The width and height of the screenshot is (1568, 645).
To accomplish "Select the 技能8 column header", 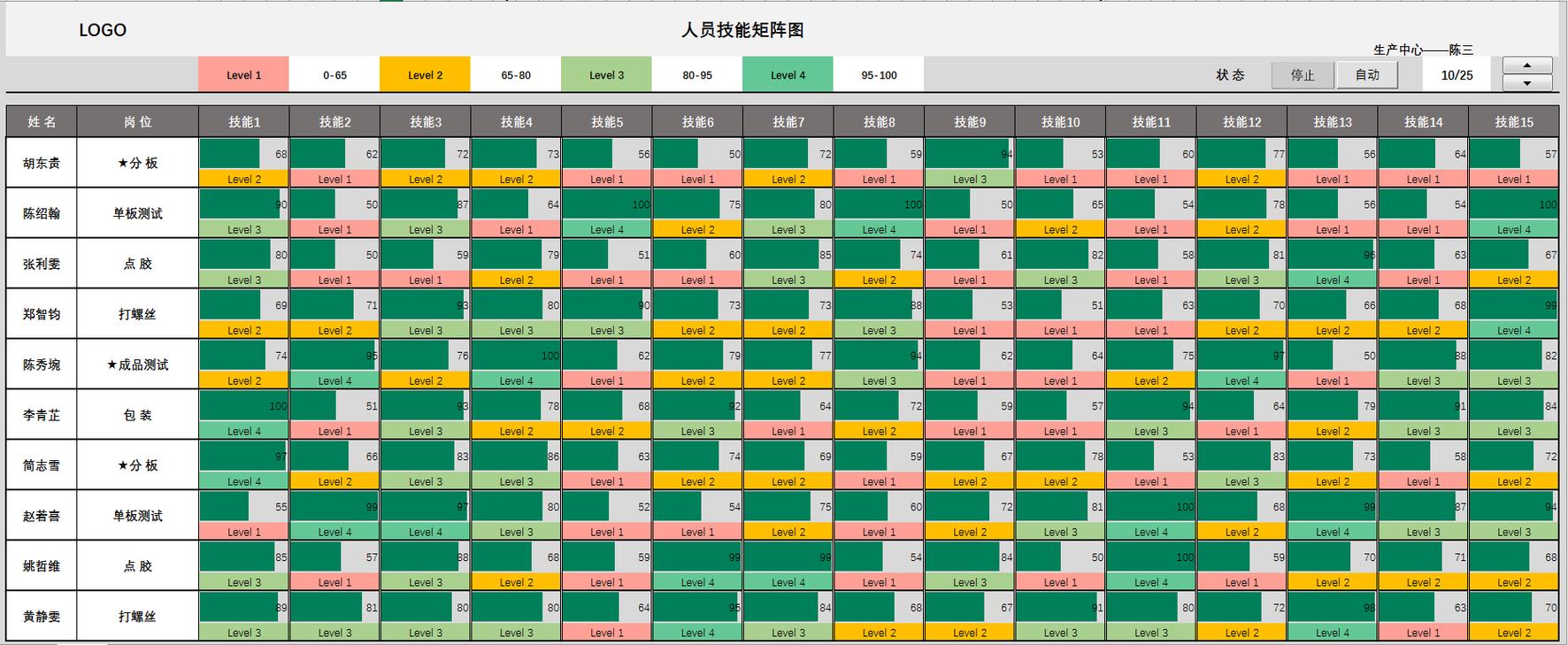I will [x=879, y=121].
